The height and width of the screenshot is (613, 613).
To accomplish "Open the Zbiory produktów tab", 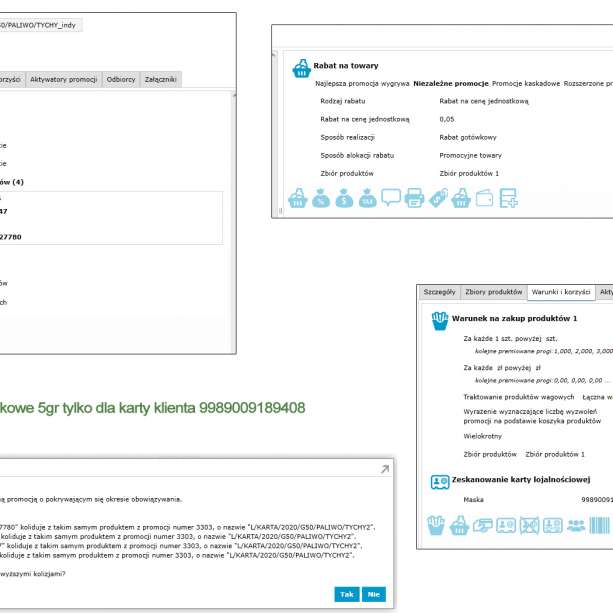I will pos(493,292).
